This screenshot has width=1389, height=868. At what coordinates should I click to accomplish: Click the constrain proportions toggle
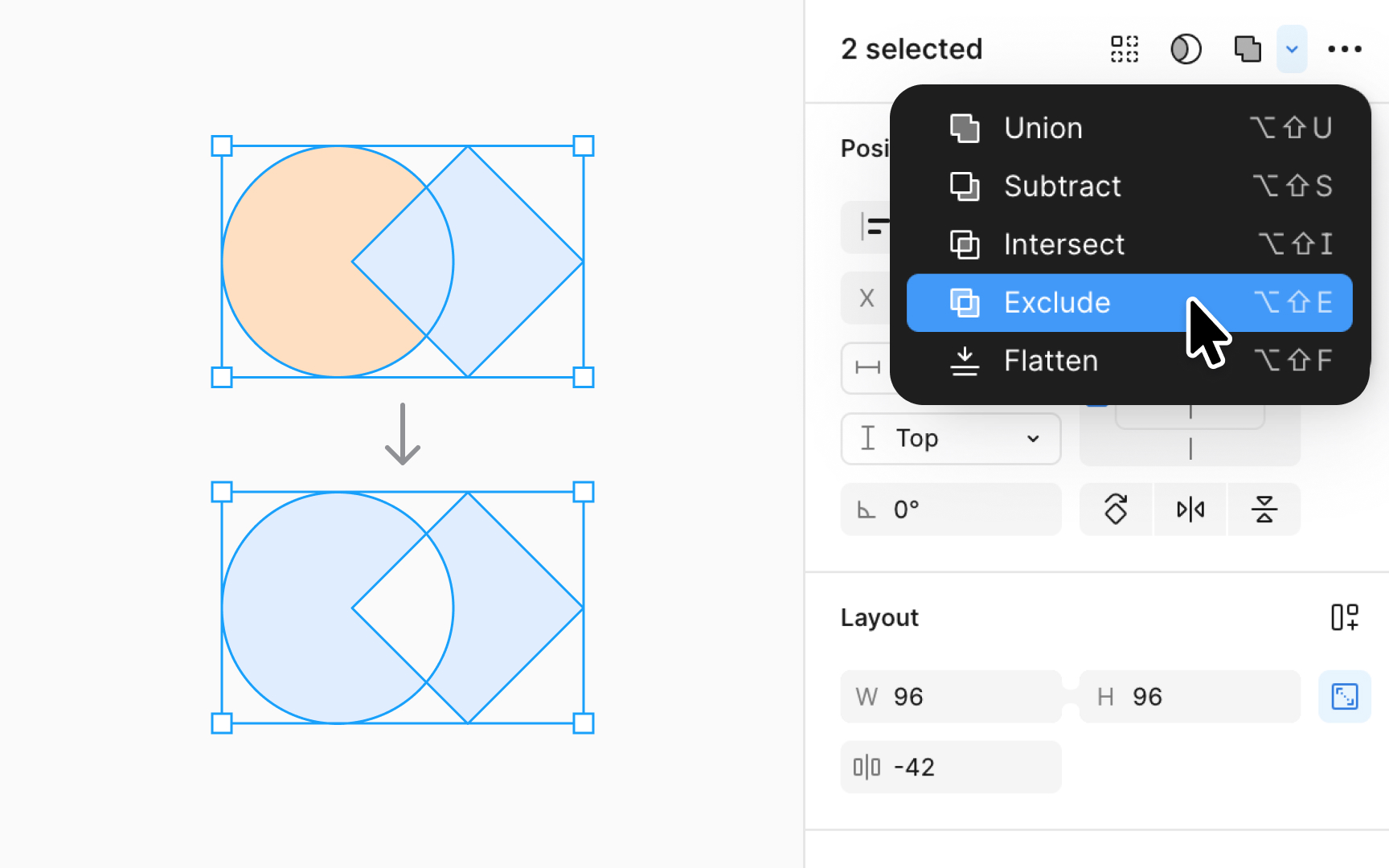[1346, 697]
